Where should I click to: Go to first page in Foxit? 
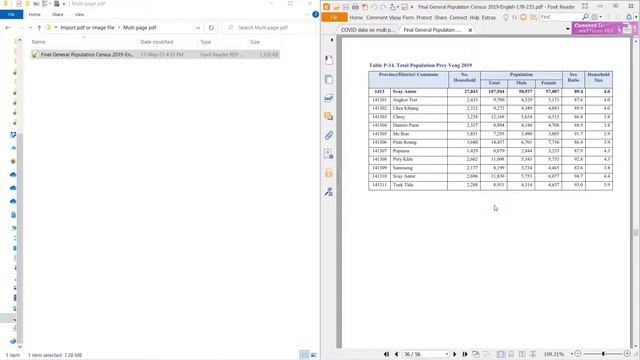387,354
